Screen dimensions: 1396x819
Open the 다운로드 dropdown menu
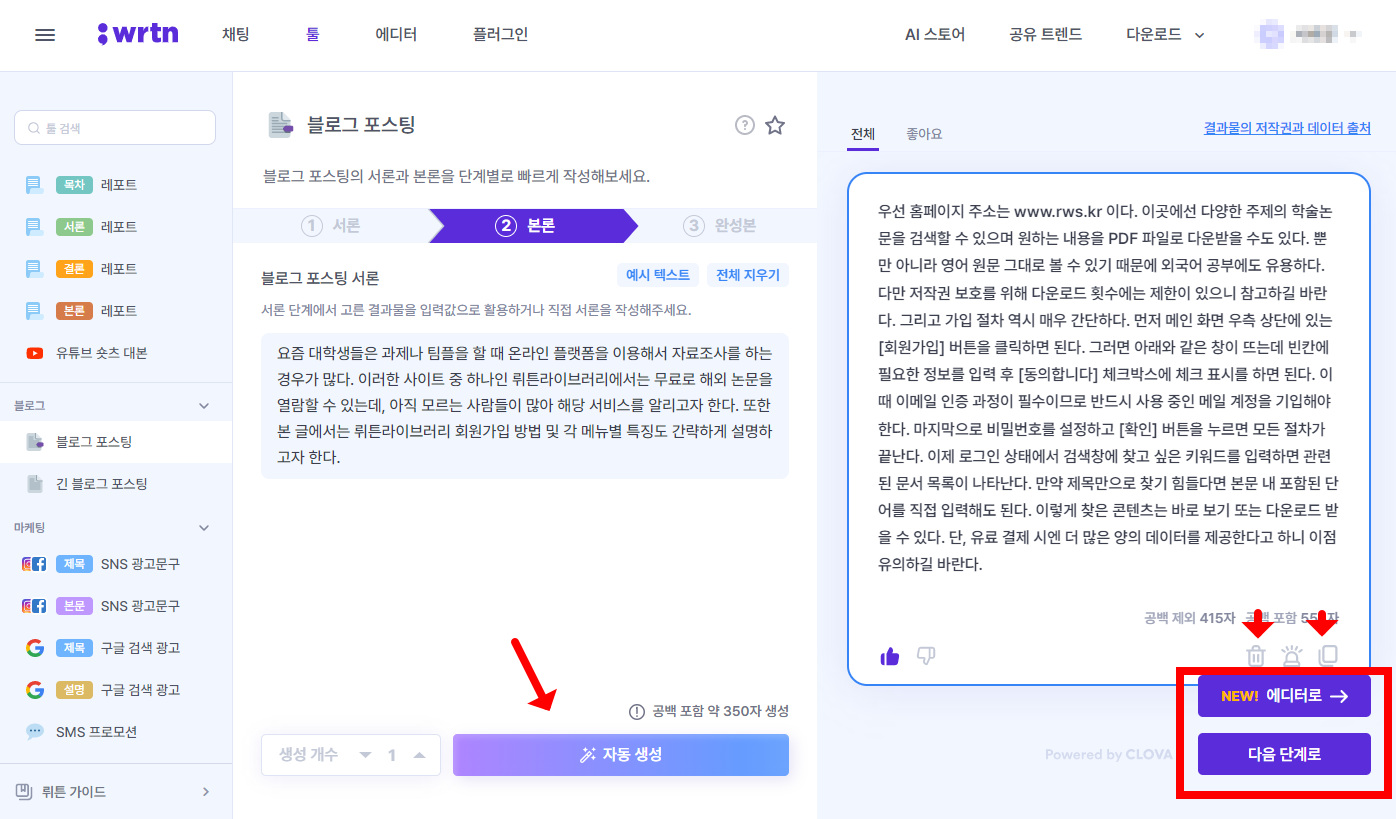pyautogui.click(x=1163, y=33)
